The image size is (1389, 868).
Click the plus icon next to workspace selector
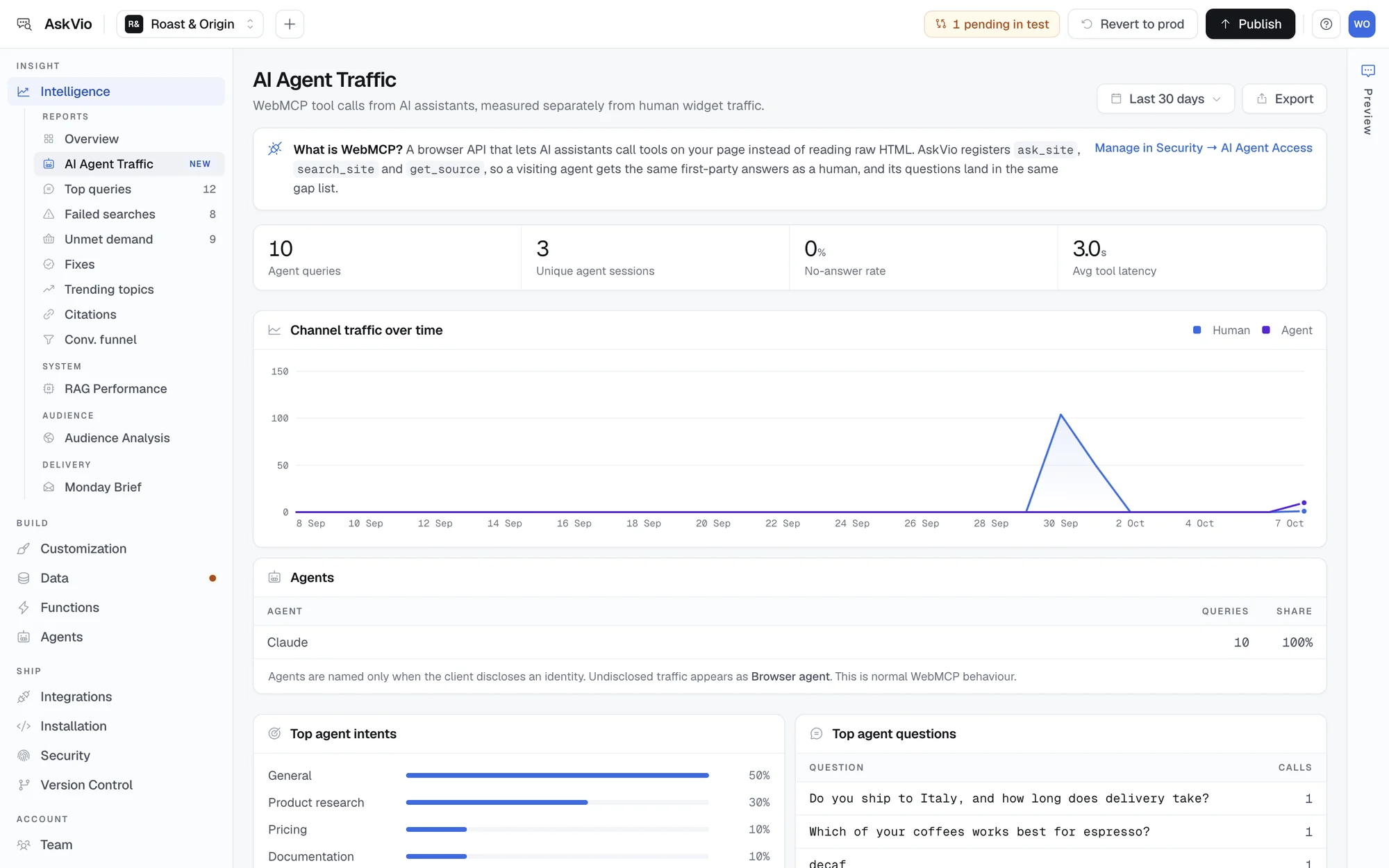tap(290, 24)
